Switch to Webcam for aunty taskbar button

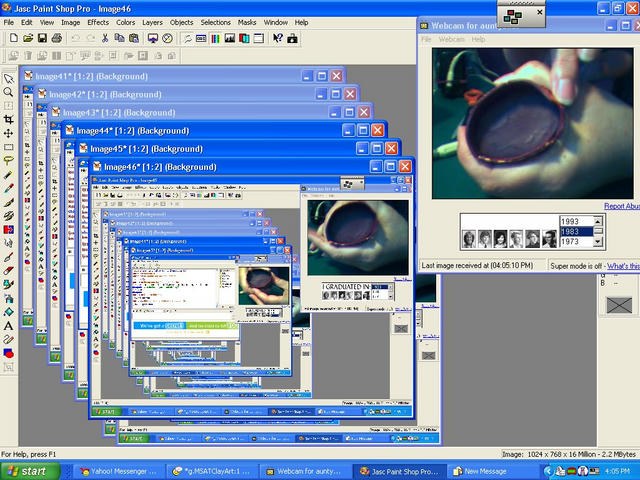point(306,471)
